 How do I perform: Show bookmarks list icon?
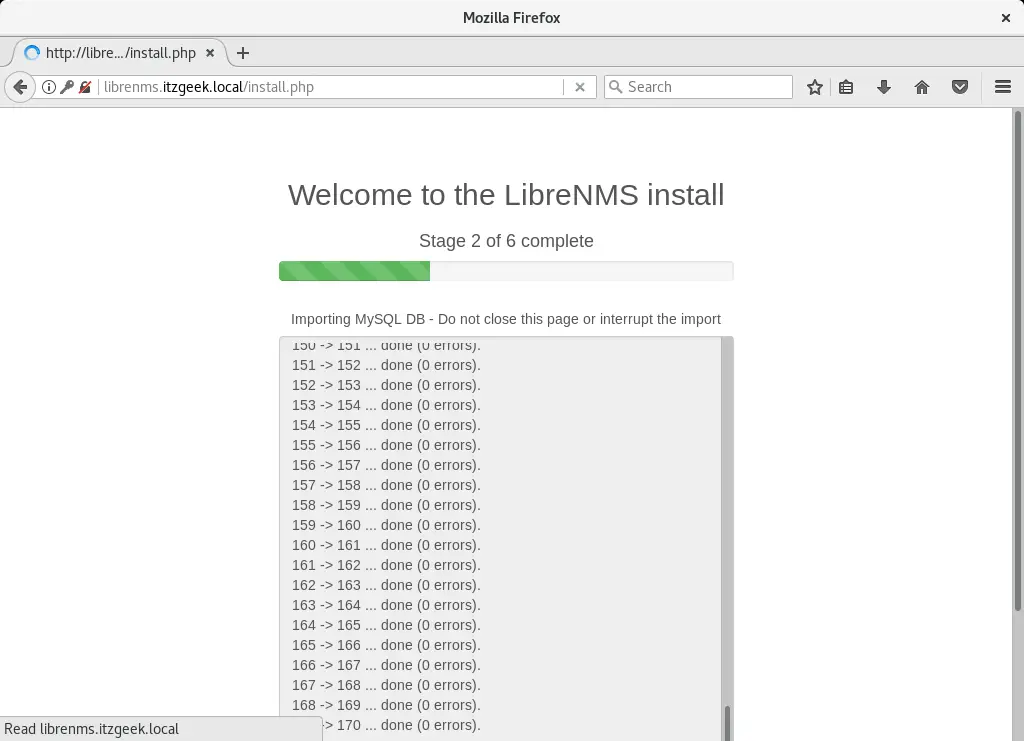tap(846, 87)
